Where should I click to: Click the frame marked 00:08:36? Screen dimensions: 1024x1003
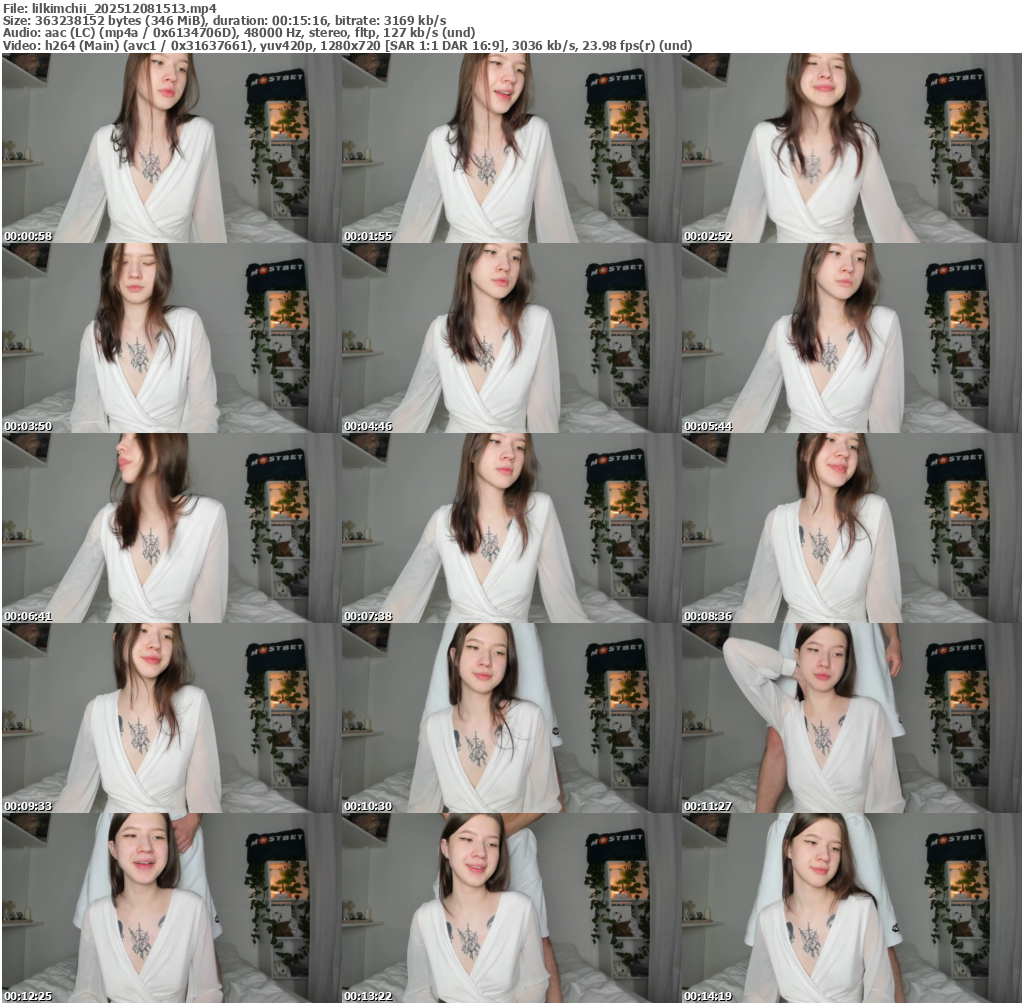coord(851,528)
